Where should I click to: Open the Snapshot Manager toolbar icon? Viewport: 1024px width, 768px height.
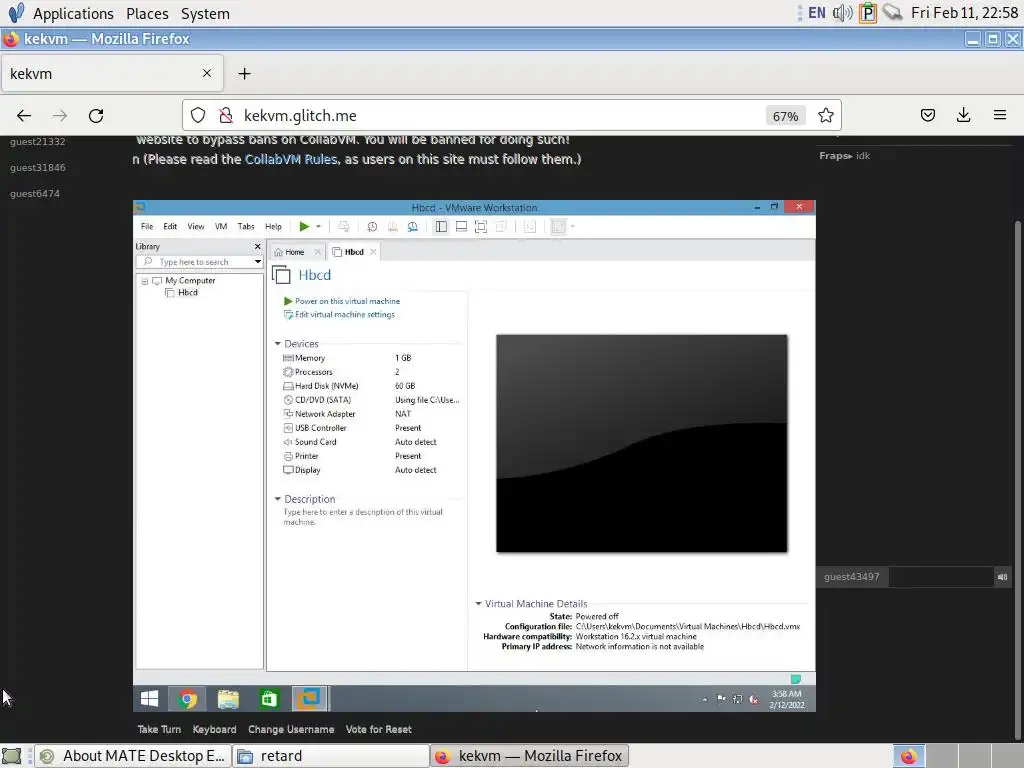[413, 227]
